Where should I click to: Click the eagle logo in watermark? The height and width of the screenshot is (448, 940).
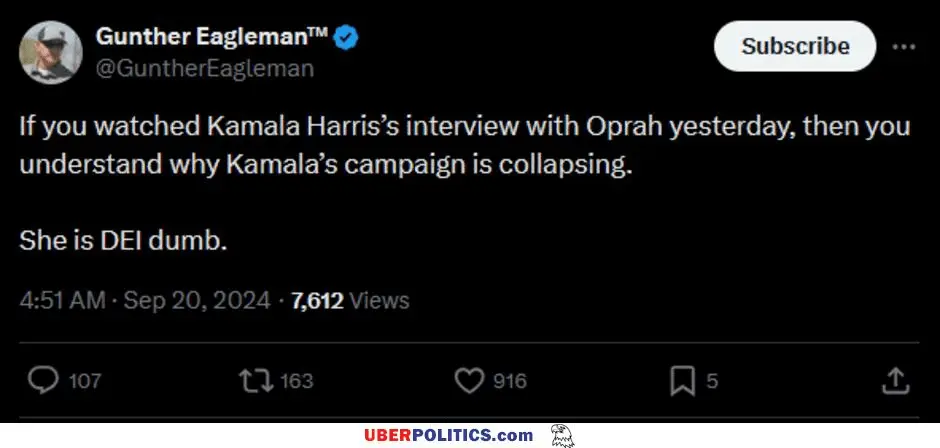tap(562, 435)
